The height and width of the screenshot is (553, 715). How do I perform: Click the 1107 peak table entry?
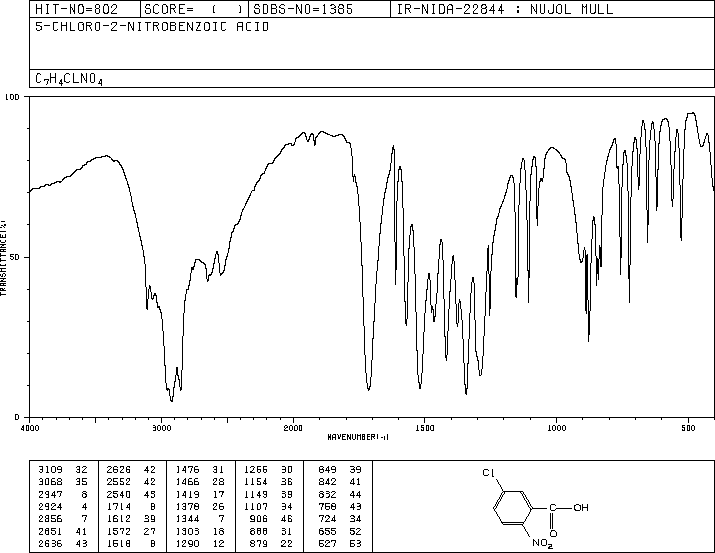coord(256,506)
